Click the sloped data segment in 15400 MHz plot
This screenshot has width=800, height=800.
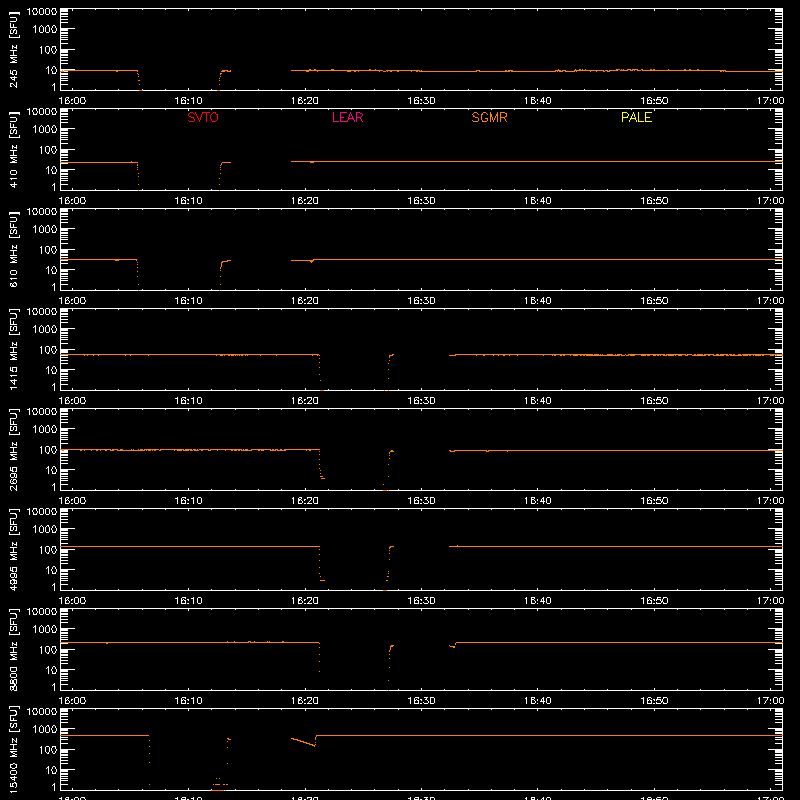[303, 742]
